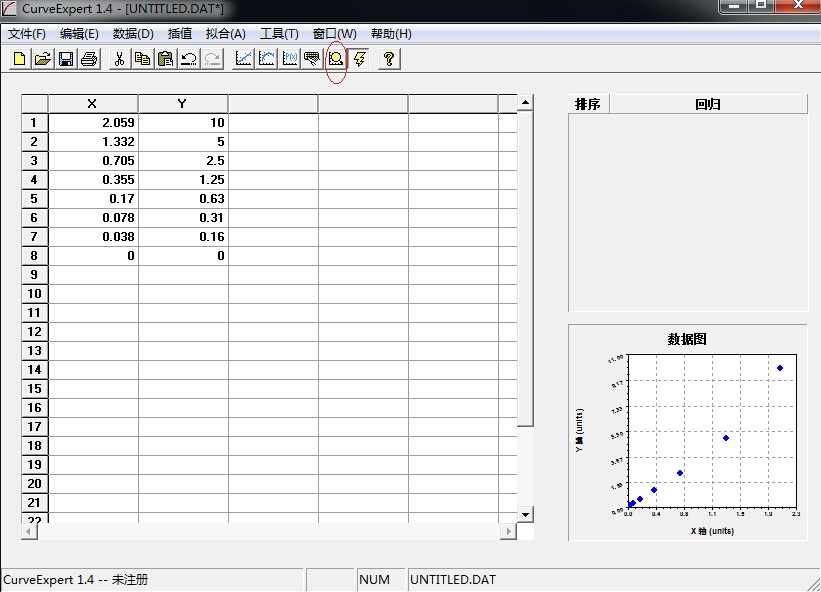Open an existing data file
Viewport: 821px width, 592px height.
click(x=43, y=59)
